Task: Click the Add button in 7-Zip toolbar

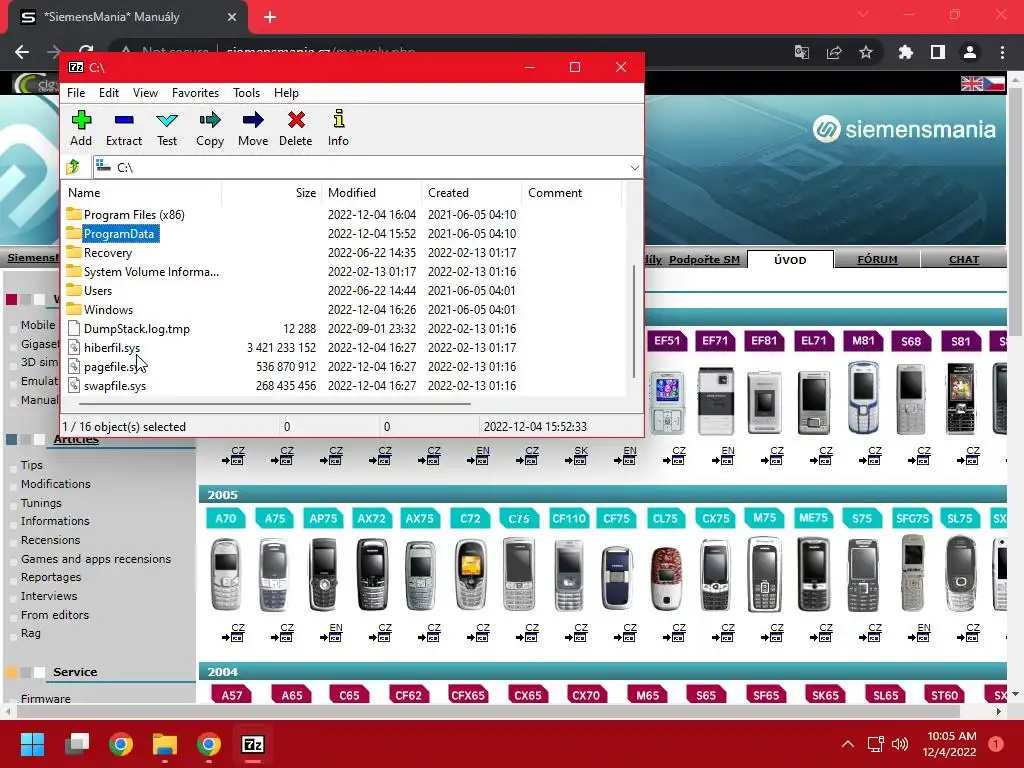Action: 81,129
